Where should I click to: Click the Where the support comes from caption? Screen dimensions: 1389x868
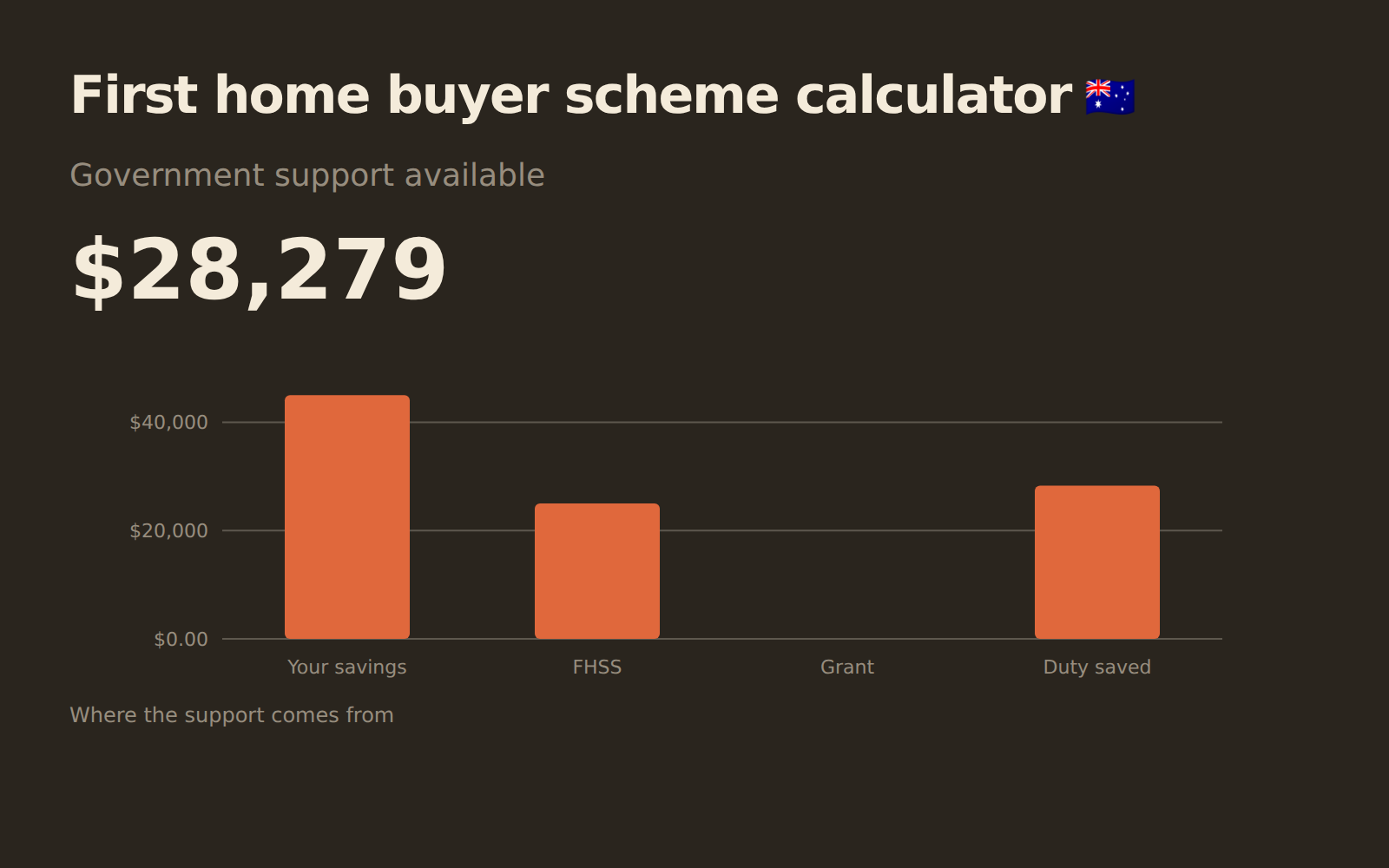point(232,715)
